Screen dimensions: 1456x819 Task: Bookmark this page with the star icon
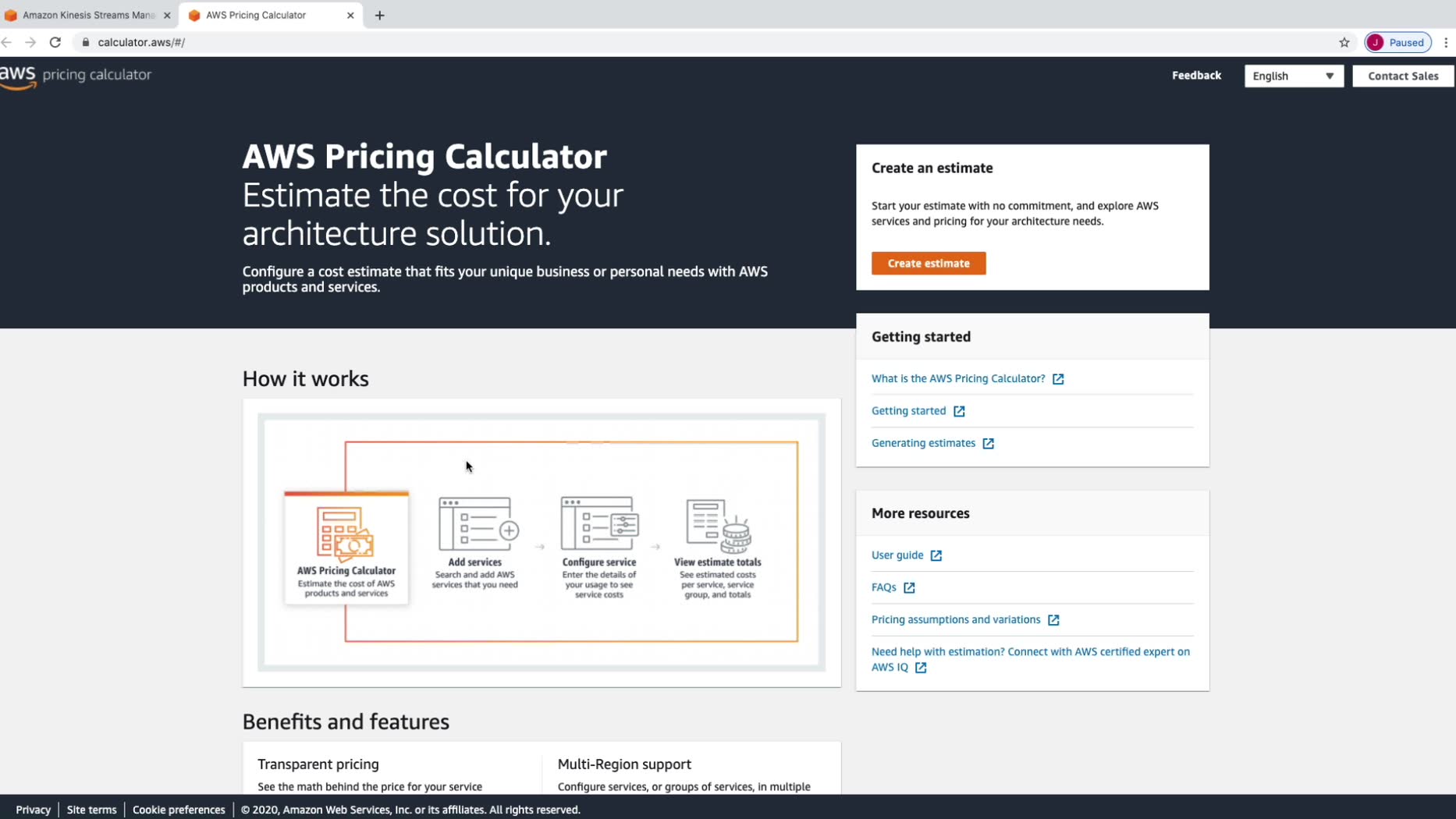(1344, 42)
